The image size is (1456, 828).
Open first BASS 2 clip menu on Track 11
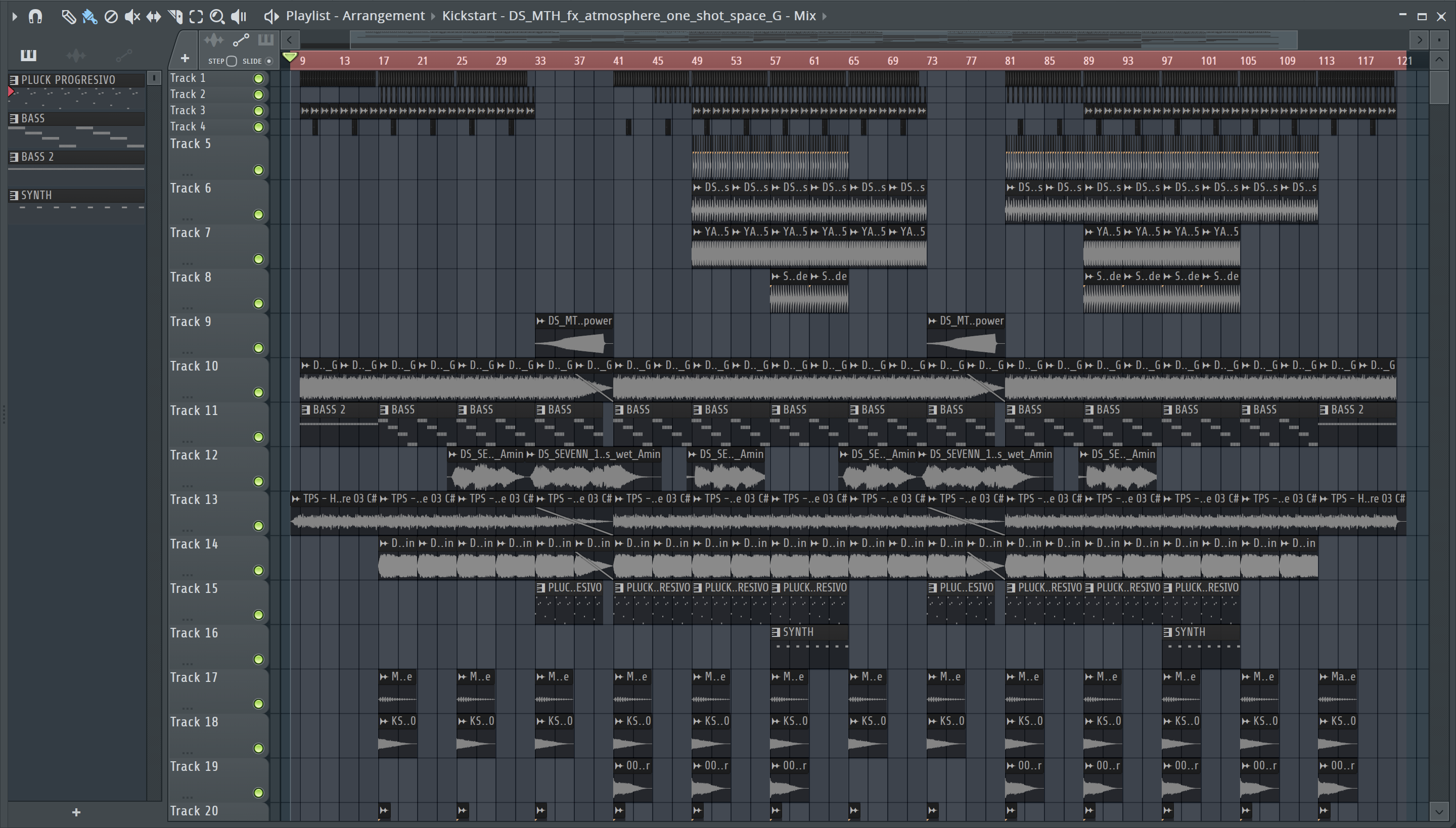[305, 410]
